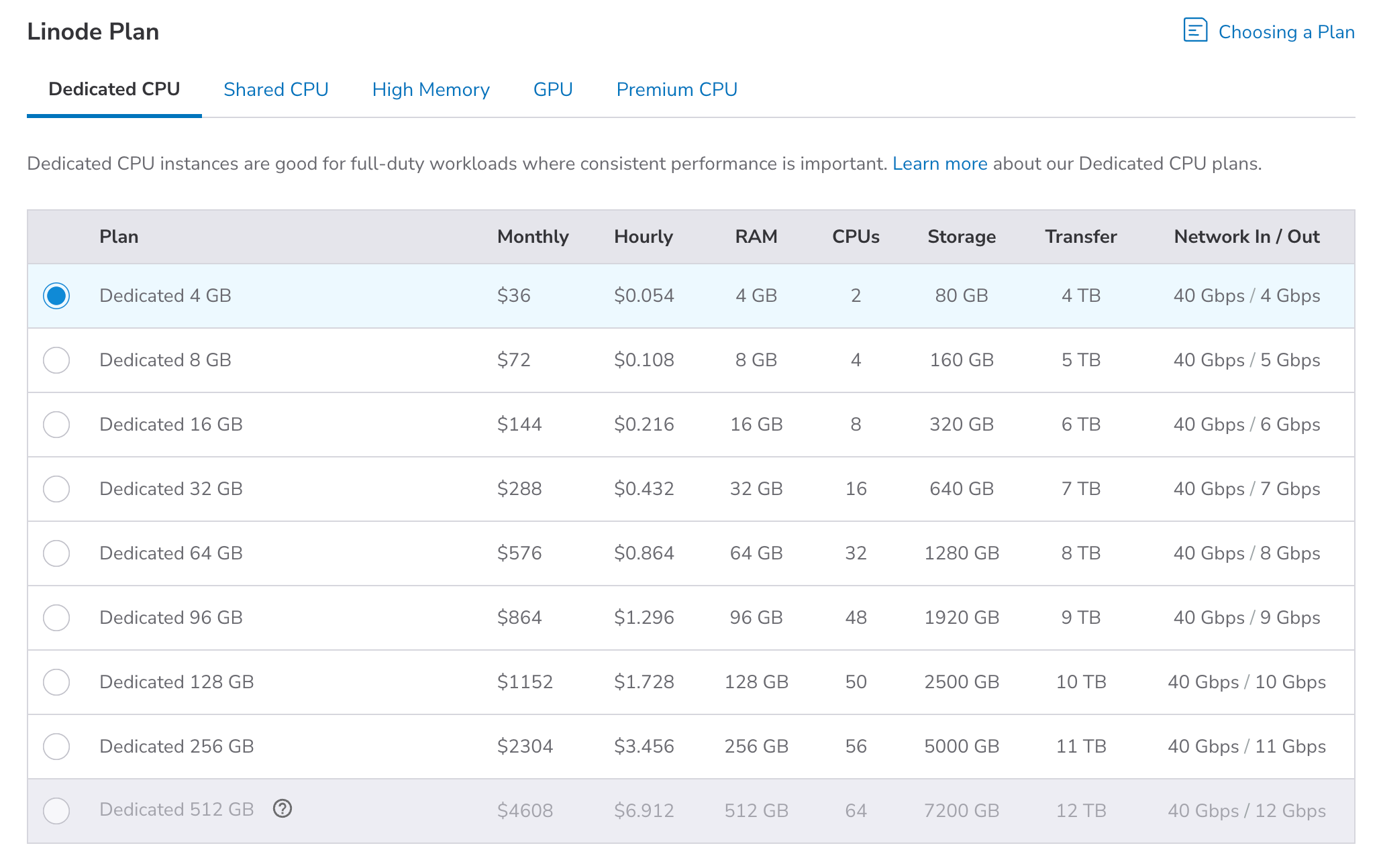The width and height of the screenshot is (1381, 868).
Task: Click the selected Dedicated 4 GB radio
Action: coord(56,296)
